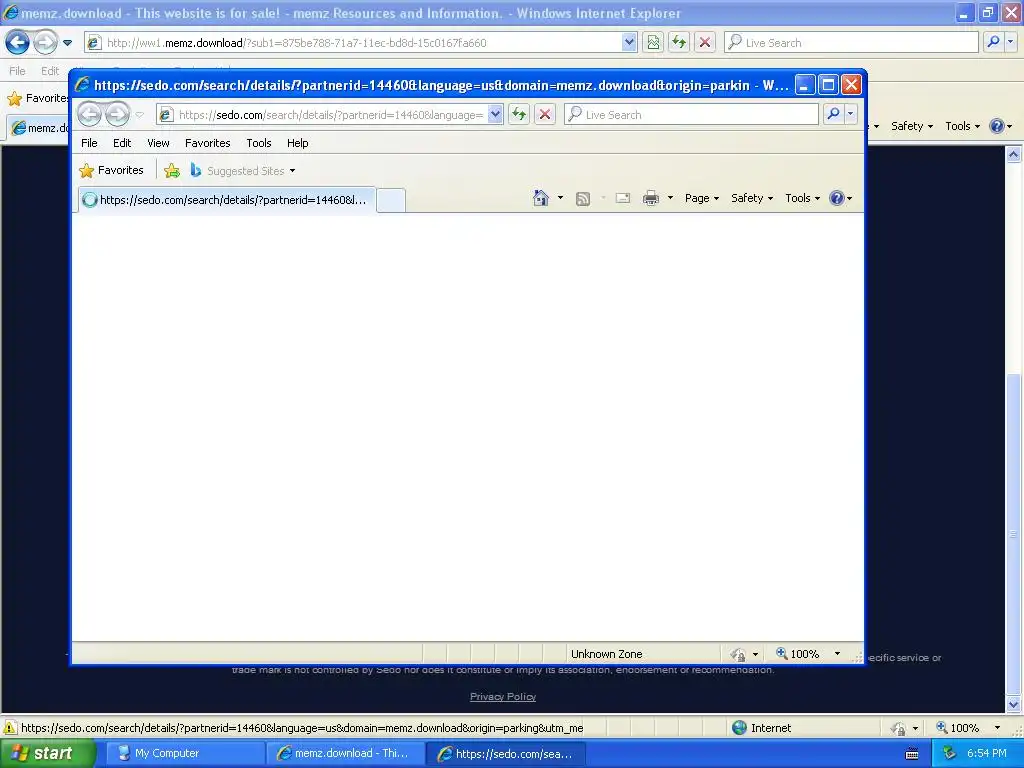Click the search magnifier button in the sedo popup

(x=833, y=115)
